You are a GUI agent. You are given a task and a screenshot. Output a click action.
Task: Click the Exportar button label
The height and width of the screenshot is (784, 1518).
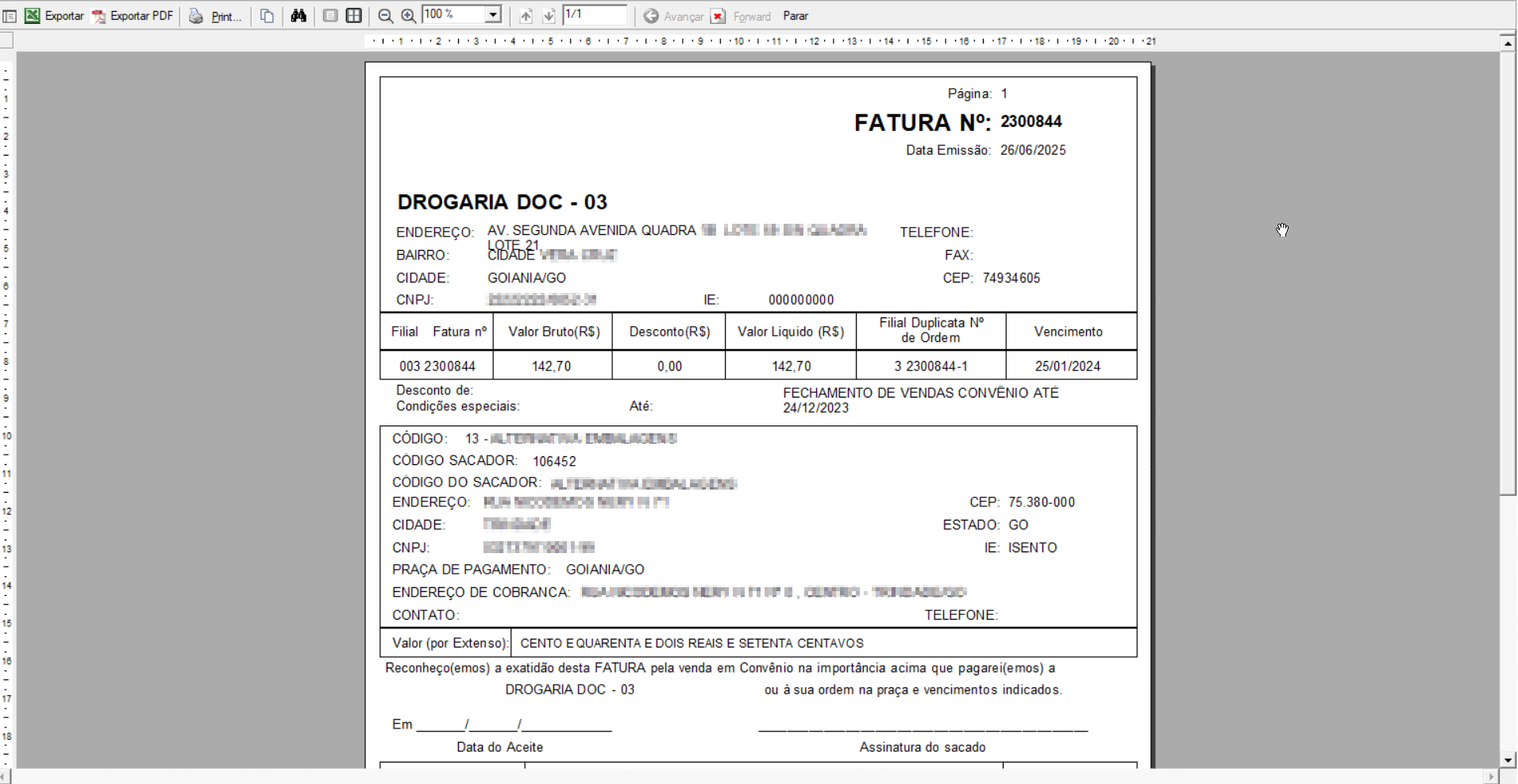(64, 16)
